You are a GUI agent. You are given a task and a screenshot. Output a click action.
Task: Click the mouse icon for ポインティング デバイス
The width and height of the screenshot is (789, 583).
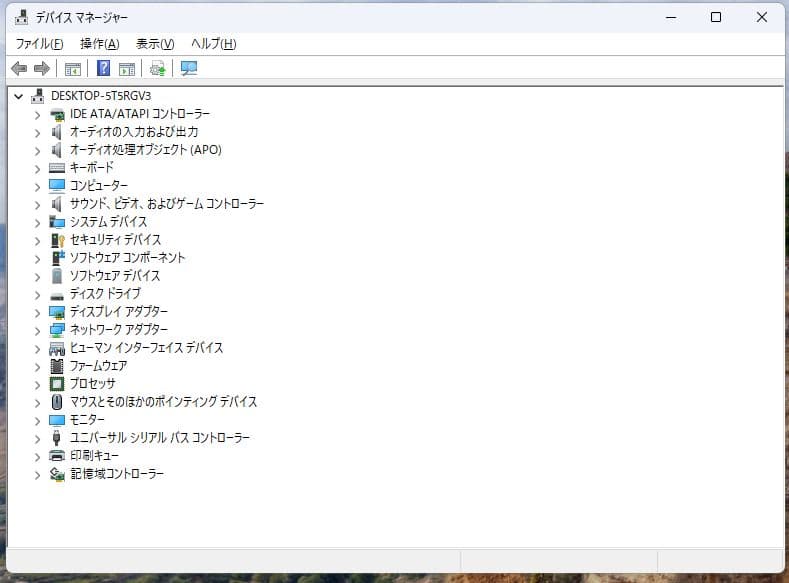[x=57, y=402]
